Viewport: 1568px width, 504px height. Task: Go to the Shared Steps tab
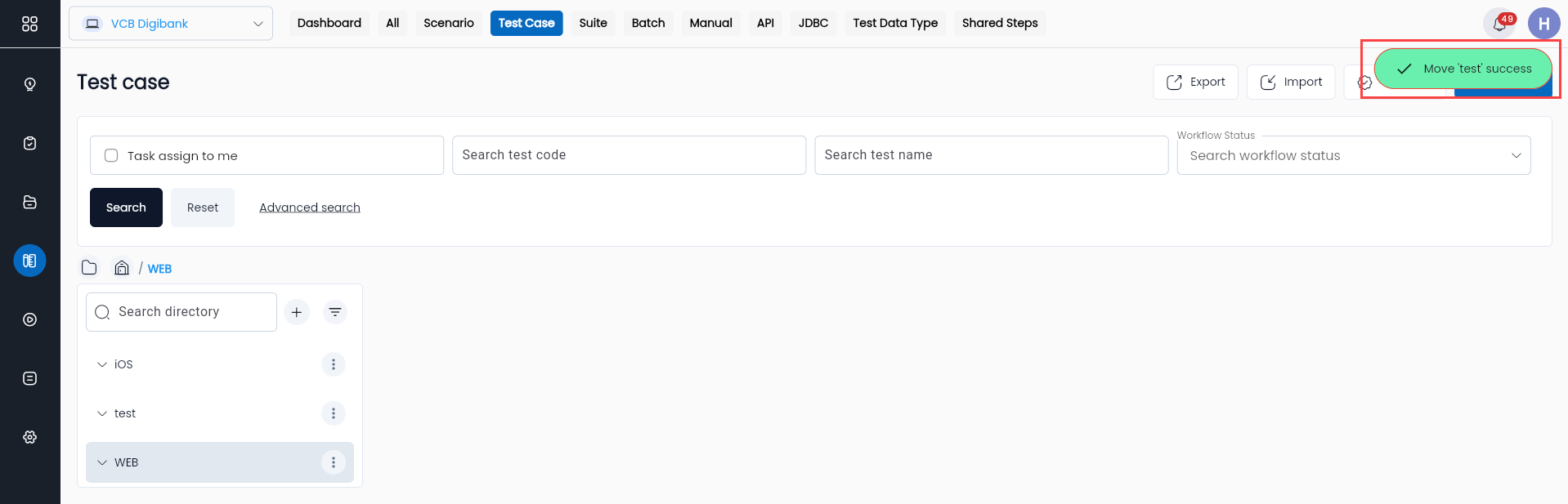point(1000,23)
